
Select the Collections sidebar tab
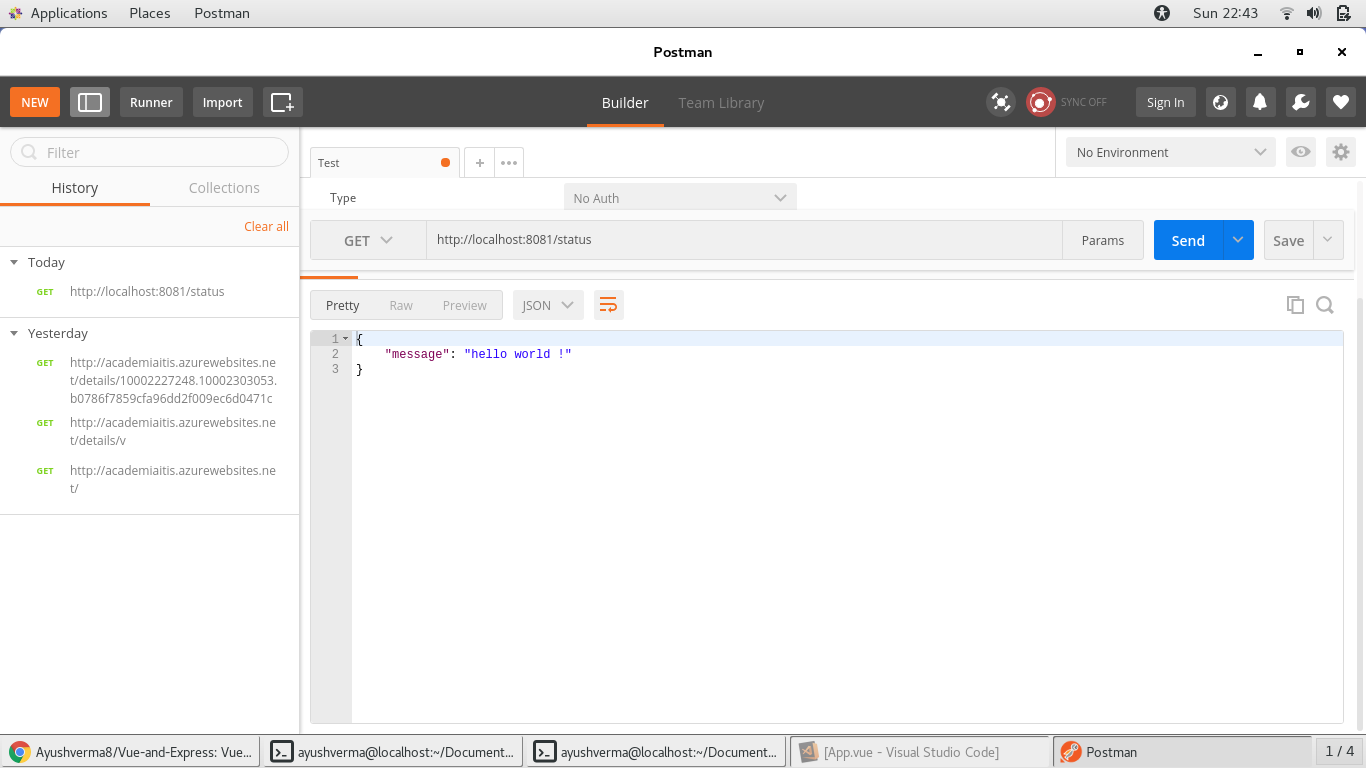[224, 187]
